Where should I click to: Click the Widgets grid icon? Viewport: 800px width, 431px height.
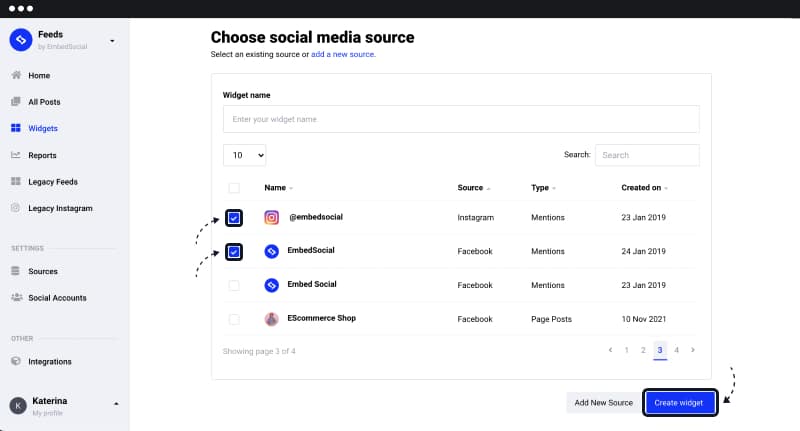coord(16,128)
